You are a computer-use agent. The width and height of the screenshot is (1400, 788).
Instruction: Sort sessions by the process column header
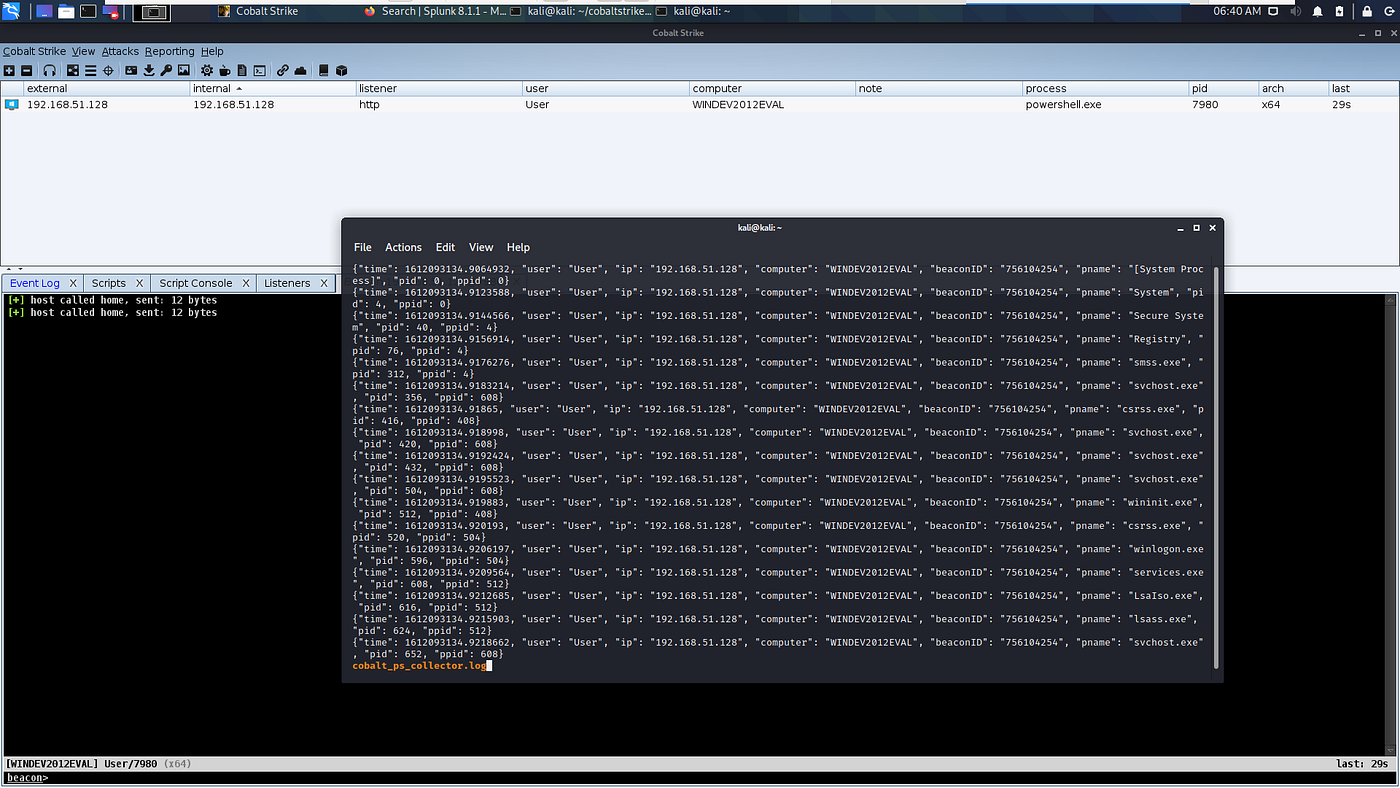pos(1105,88)
